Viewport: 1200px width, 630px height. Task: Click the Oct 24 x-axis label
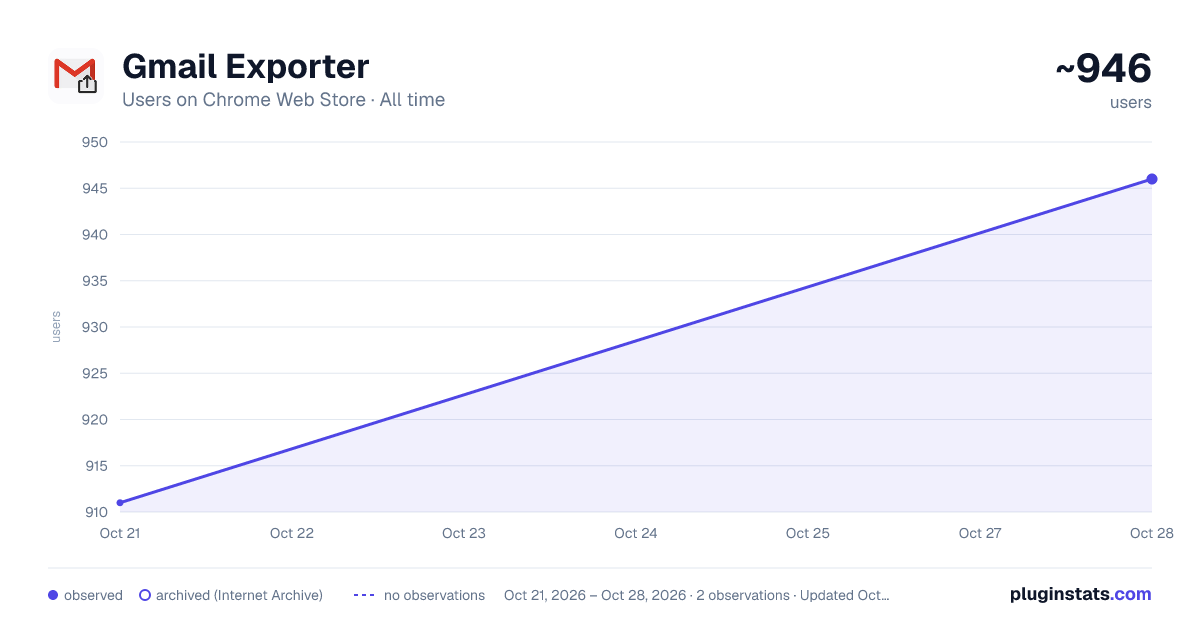(636, 533)
